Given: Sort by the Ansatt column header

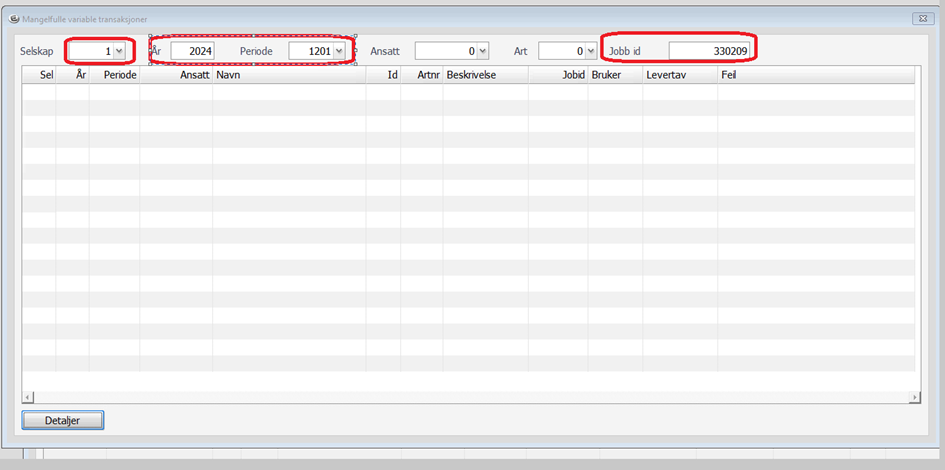Looking at the screenshot, I should pyautogui.click(x=176, y=75).
